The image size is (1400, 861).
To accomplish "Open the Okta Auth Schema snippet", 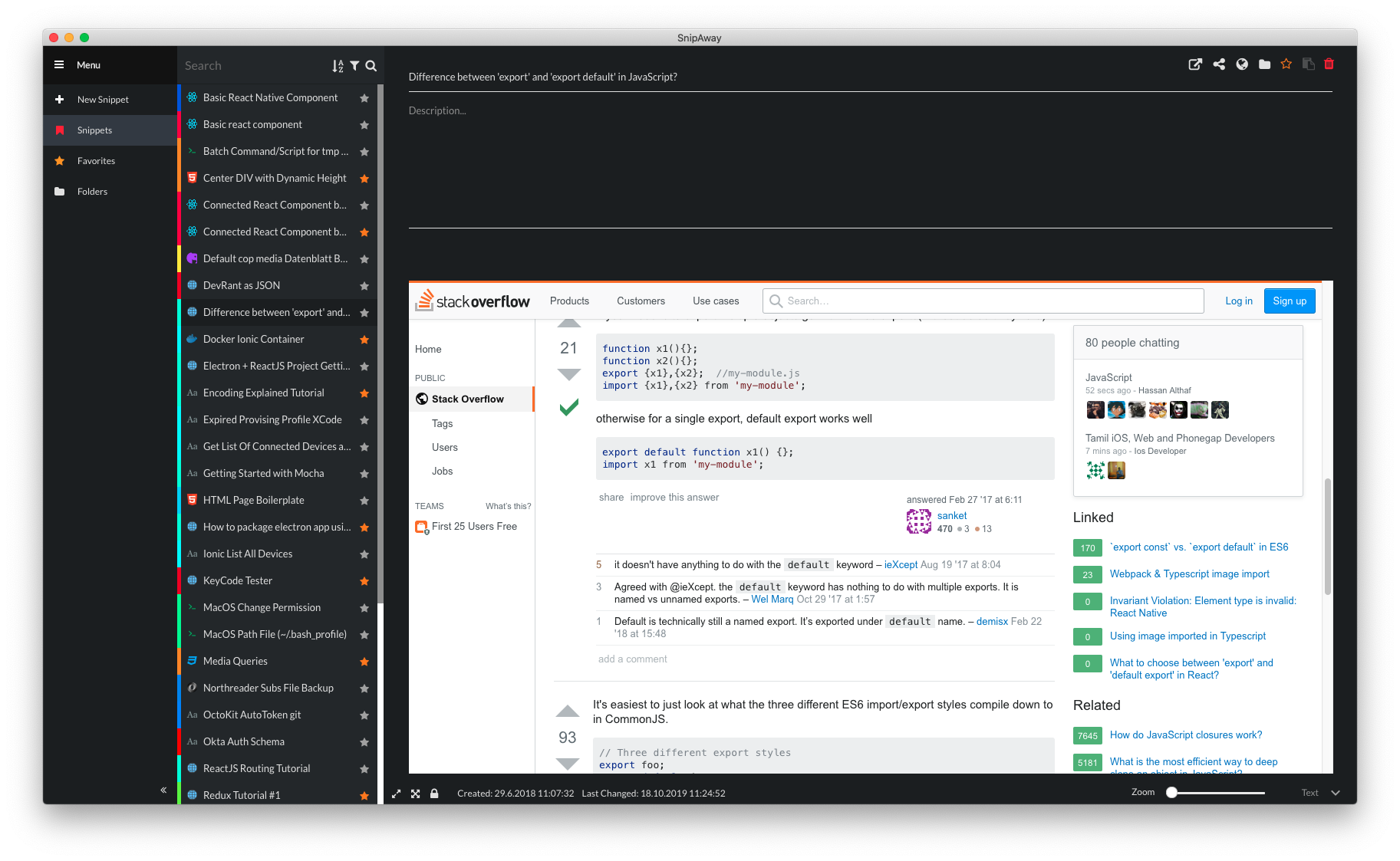I will (277, 741).
